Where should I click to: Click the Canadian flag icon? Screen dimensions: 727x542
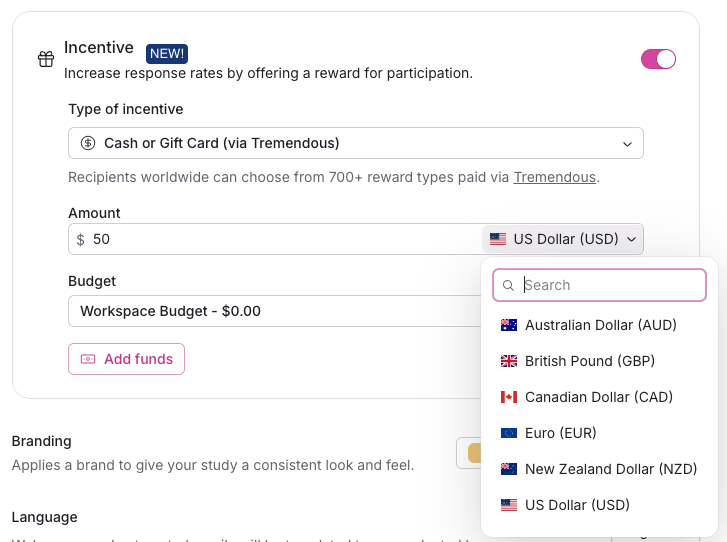(508, 397)
